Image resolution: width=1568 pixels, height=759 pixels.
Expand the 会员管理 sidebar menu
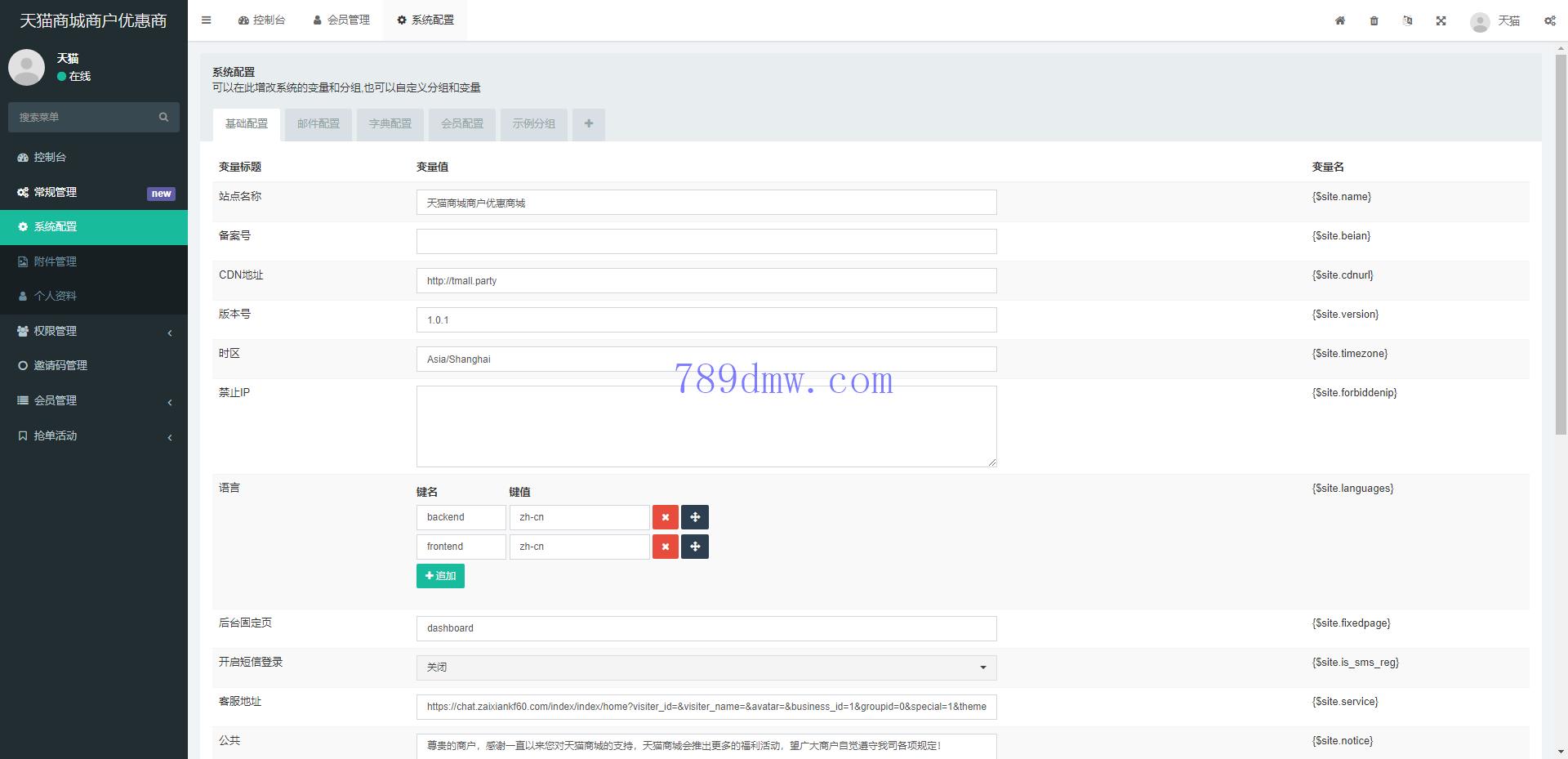94,400
